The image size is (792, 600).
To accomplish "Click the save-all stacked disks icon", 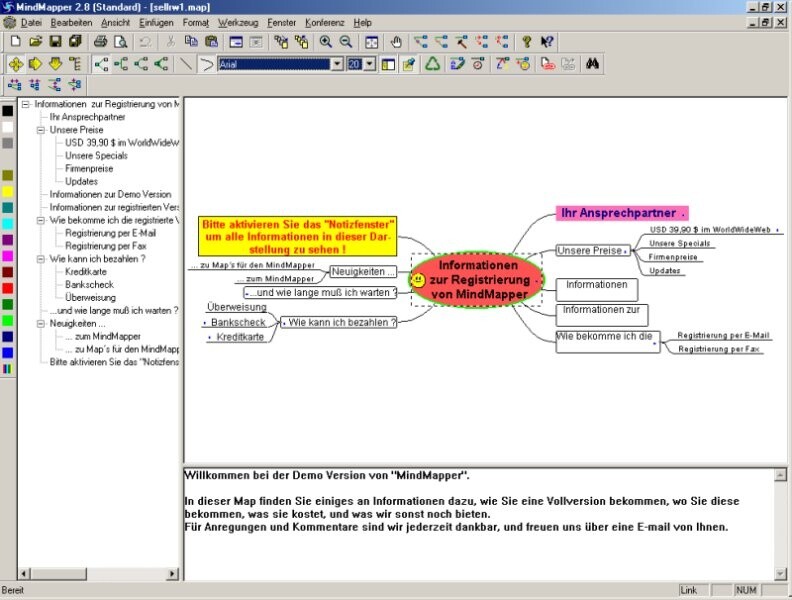I will (x=75, y=42).
